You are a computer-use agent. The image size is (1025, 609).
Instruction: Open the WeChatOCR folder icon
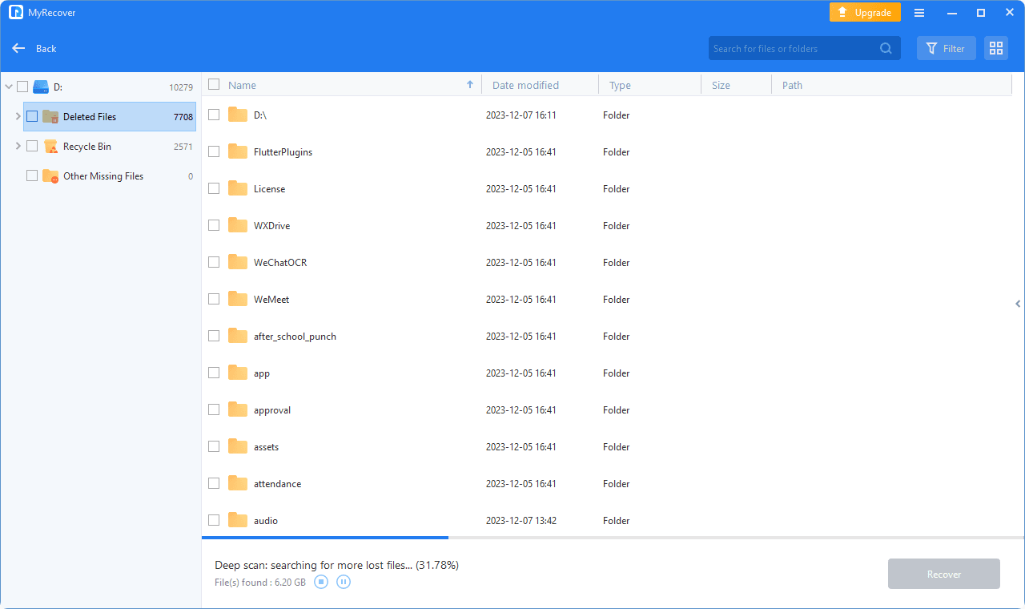pos(237,262)
